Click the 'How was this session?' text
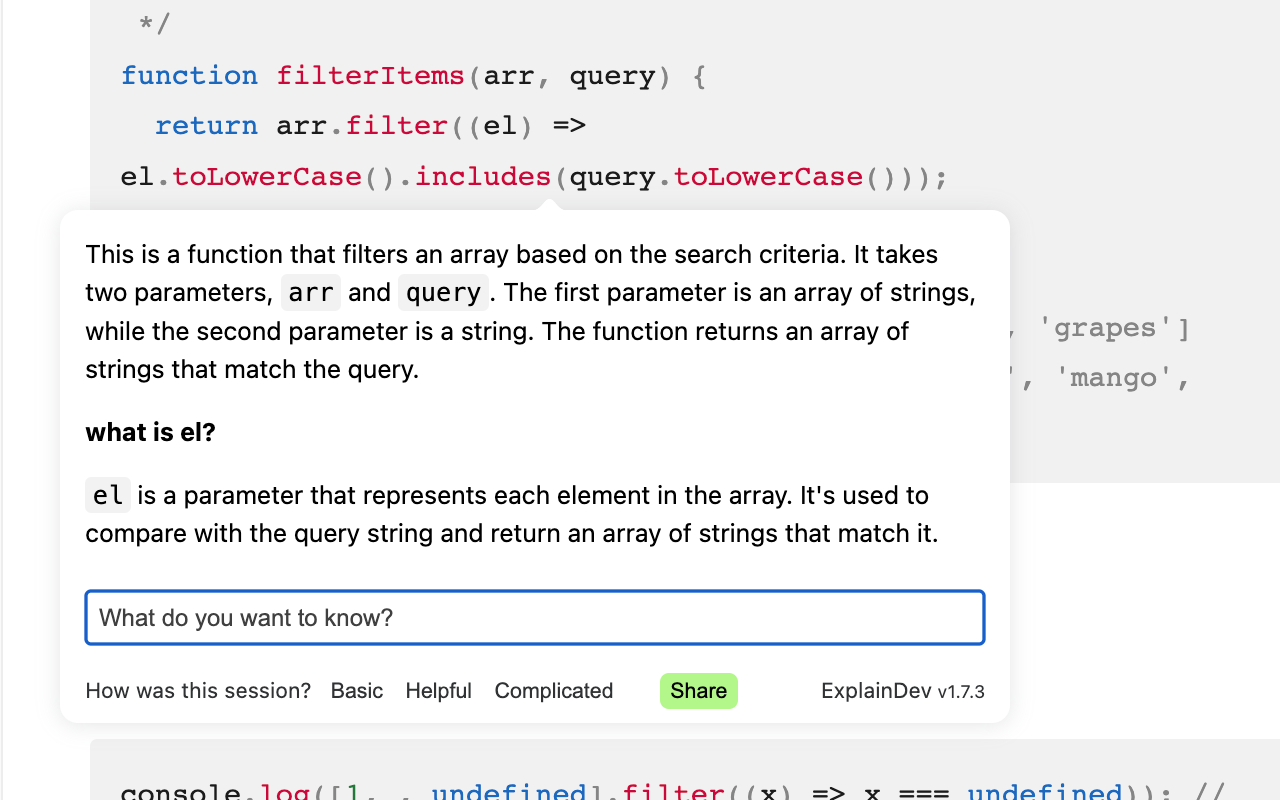Screen dimensions: 1280x800 [197, 691]
